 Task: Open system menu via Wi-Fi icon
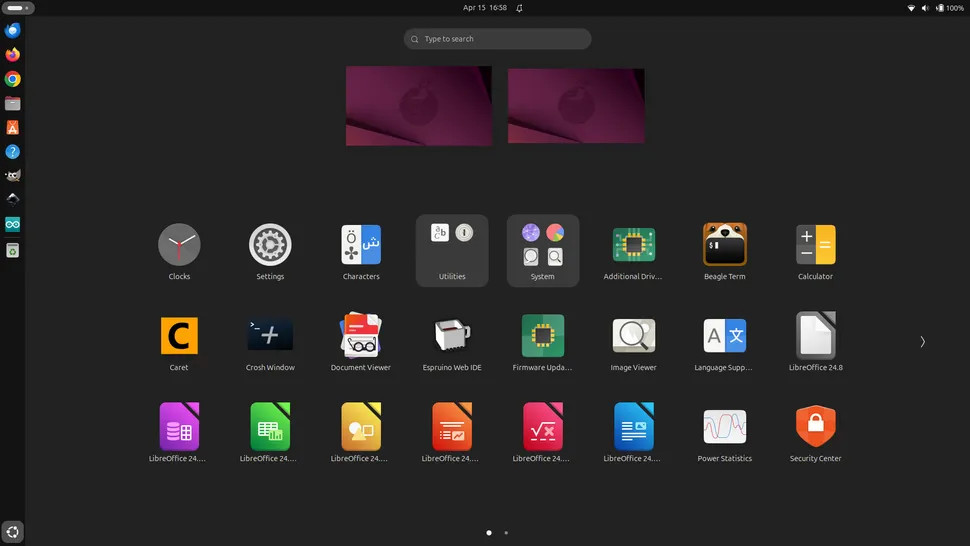point(911,8)
